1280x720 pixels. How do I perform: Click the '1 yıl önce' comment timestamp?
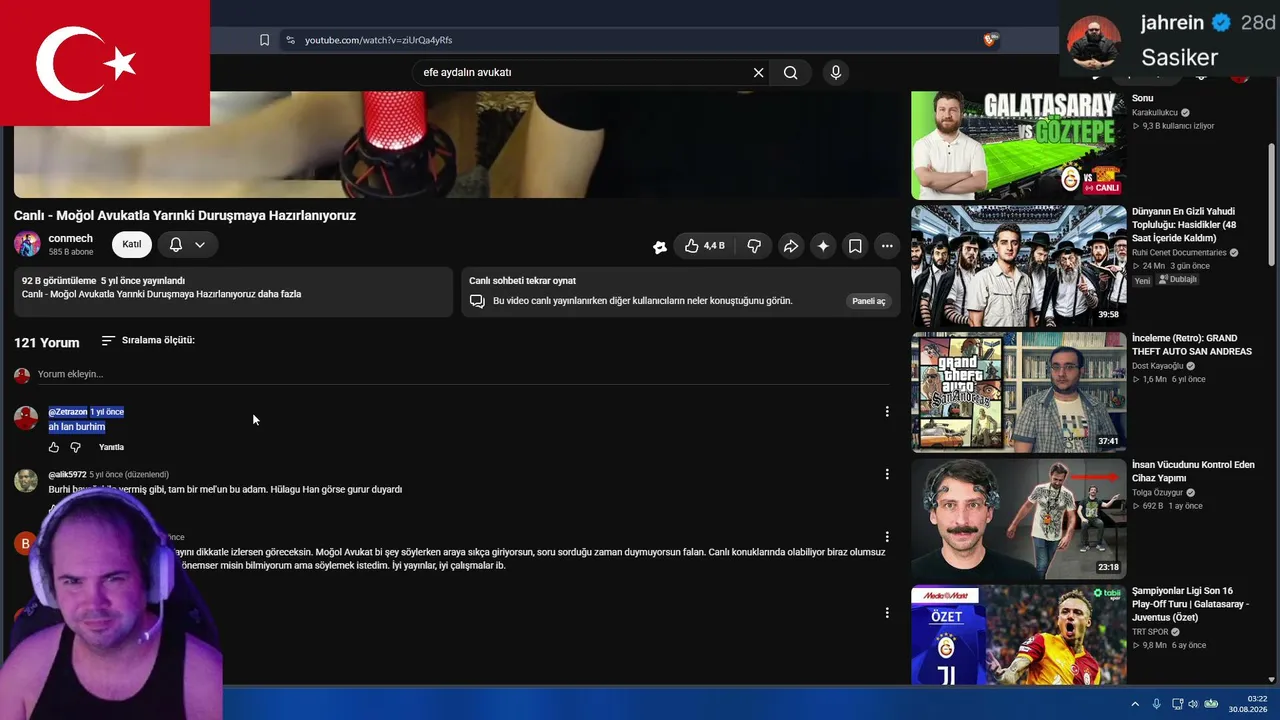point(107,412)
